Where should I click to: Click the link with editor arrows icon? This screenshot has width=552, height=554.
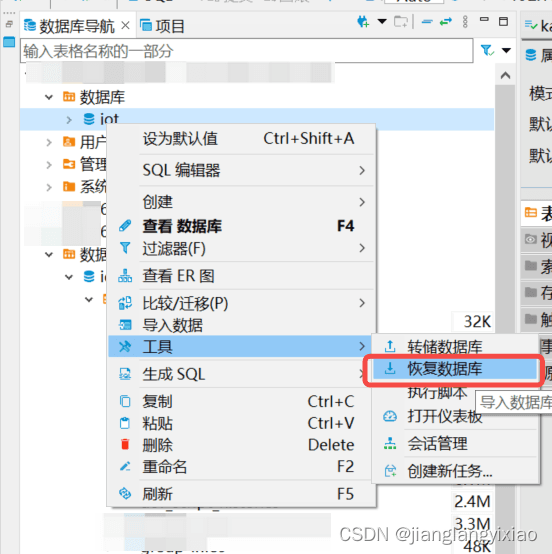pos(446,22)
